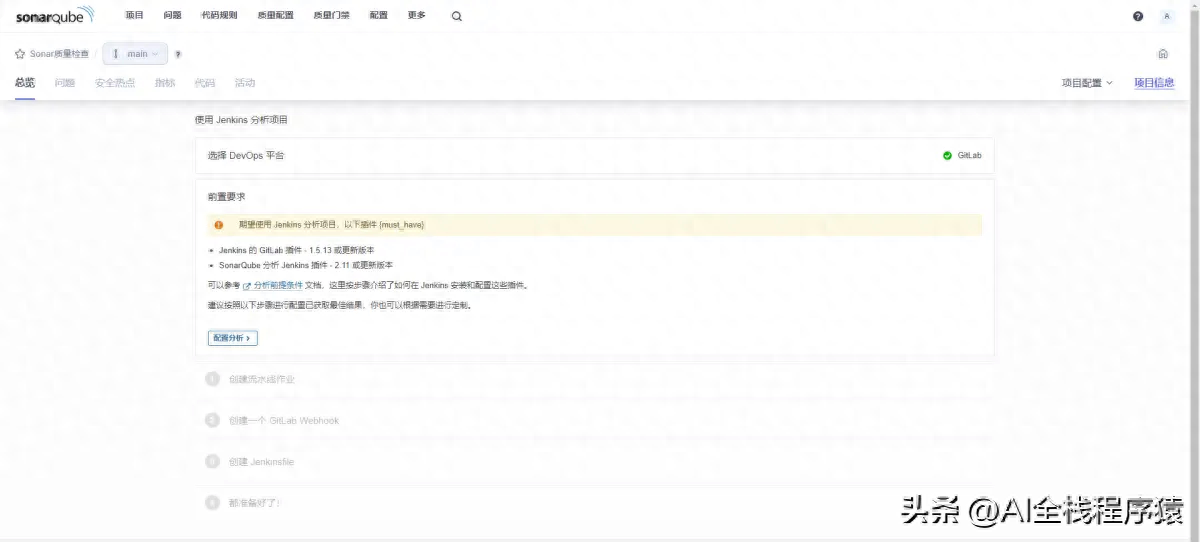Viewport: 1200px width, 542px height.
Task: Click the 前置要求 heading
Action: coord(226,197)
